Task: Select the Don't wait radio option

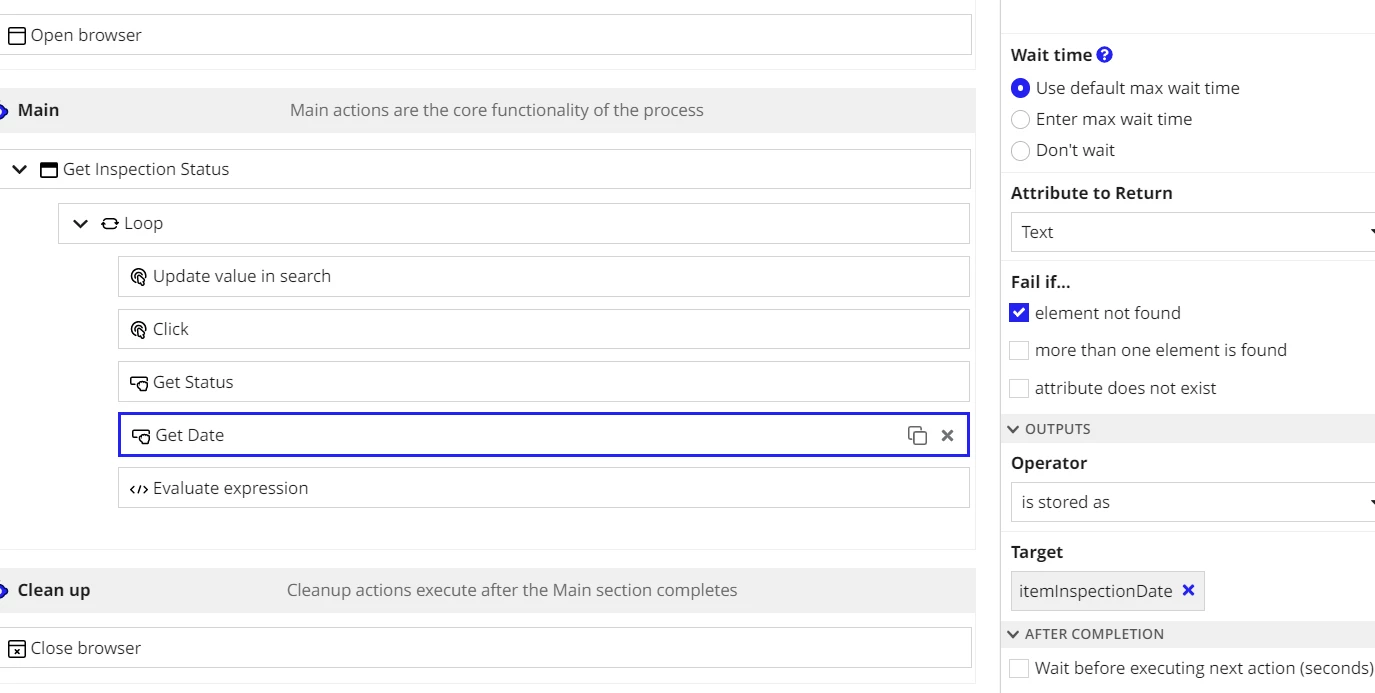Action: (1020, 151)
